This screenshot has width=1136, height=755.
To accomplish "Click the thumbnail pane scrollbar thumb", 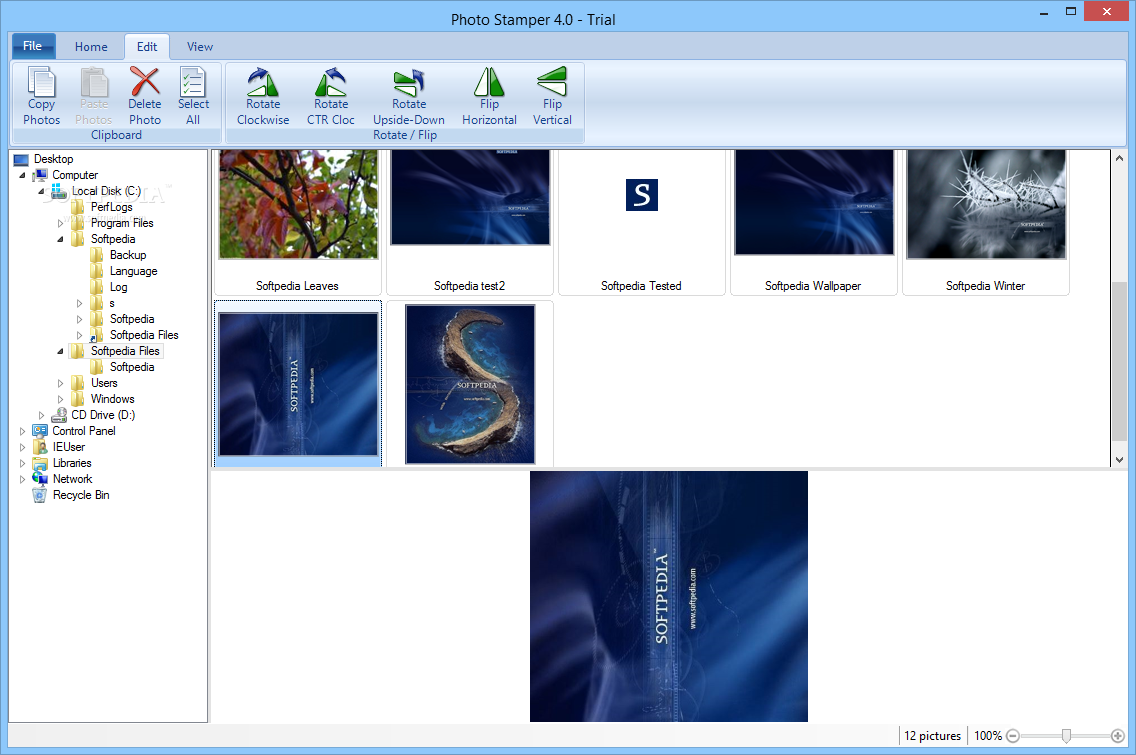I will click(1119, 361).
